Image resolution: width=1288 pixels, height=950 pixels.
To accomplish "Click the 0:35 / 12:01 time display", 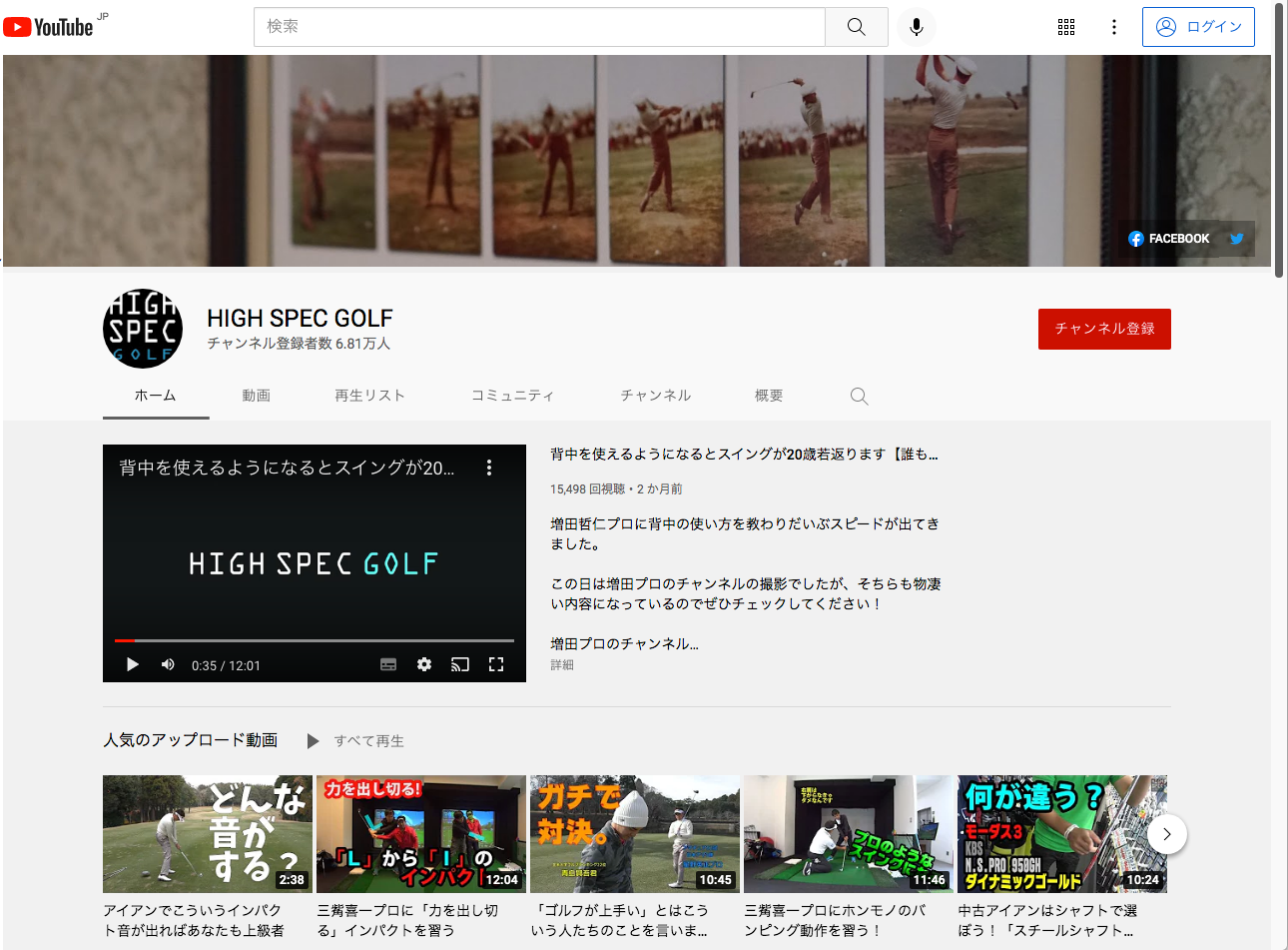I will 226,665.
